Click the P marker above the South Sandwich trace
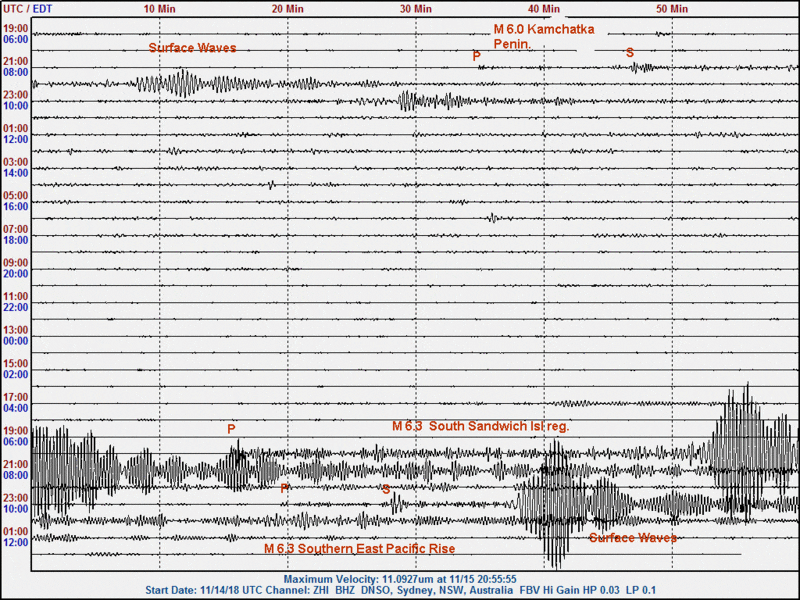The width and height of the screenshot is (800, 600). (232, 427)
